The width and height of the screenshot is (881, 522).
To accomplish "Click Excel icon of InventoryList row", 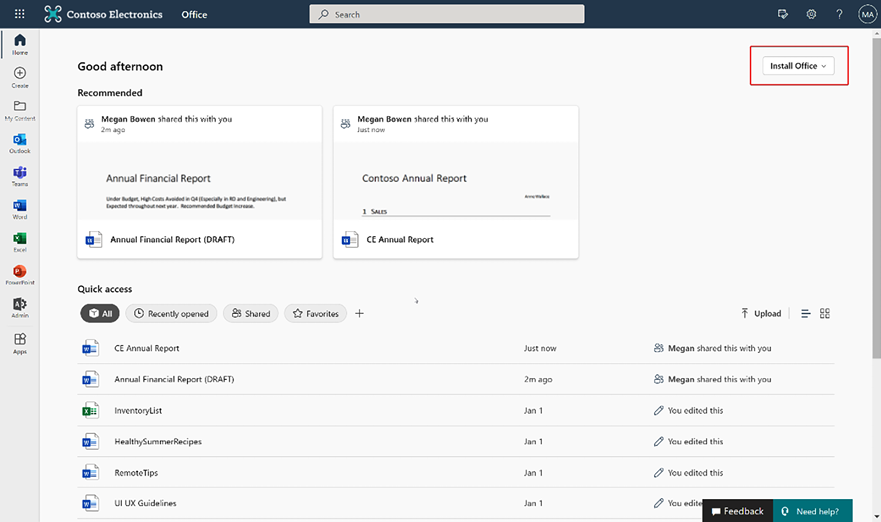I will click(x=90, y=411).
